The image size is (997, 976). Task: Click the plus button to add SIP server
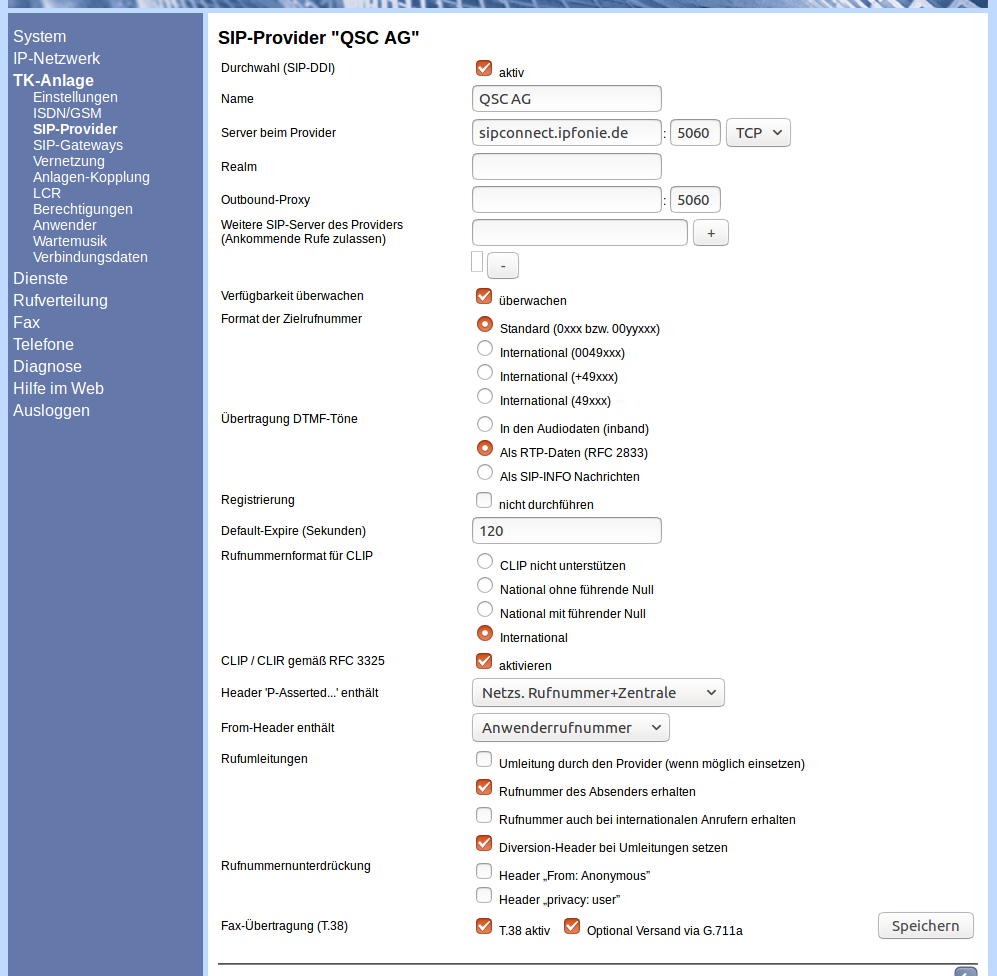710,233
